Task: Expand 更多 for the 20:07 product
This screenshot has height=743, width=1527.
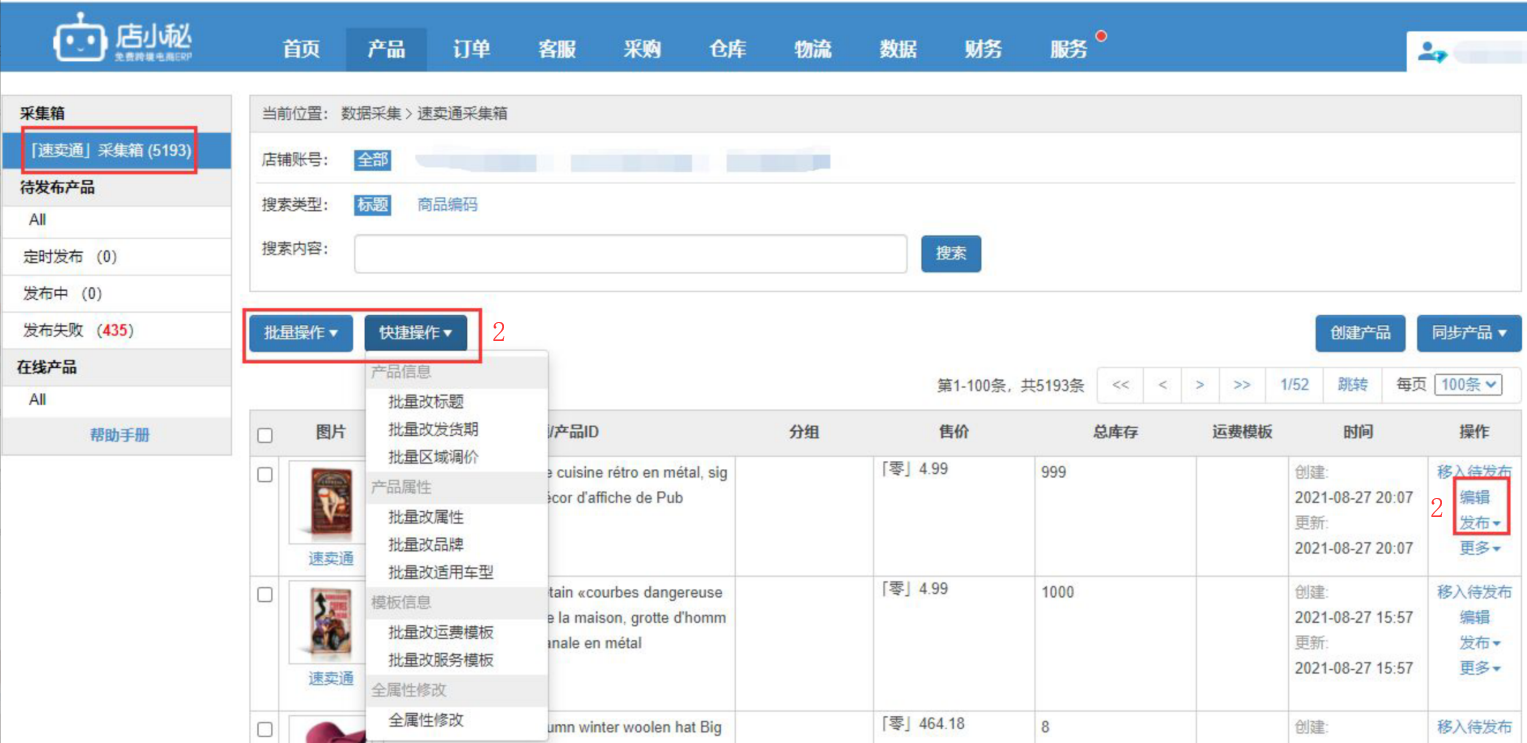Action: click(1480, 548)
